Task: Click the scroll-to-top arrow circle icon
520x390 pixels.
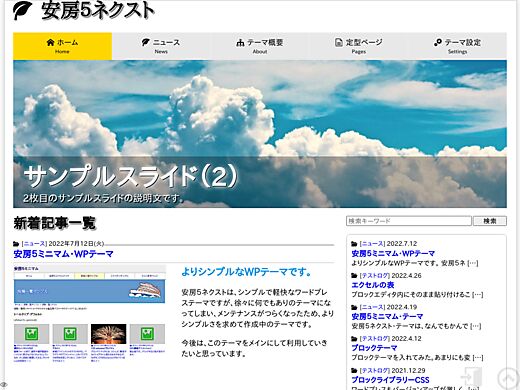Action: [x=508, y=378]
